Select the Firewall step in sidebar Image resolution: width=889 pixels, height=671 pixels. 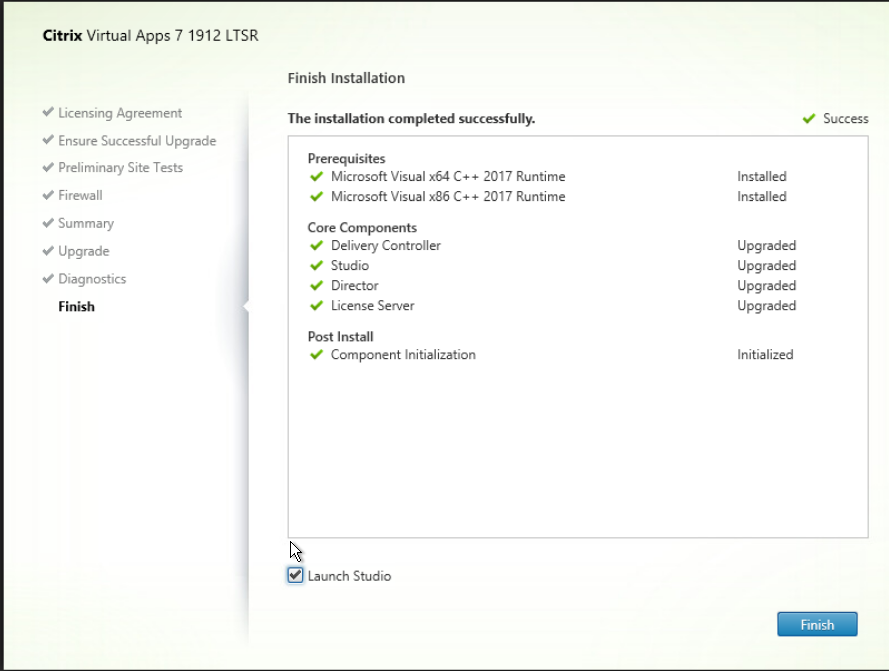(x=81, y=195)
